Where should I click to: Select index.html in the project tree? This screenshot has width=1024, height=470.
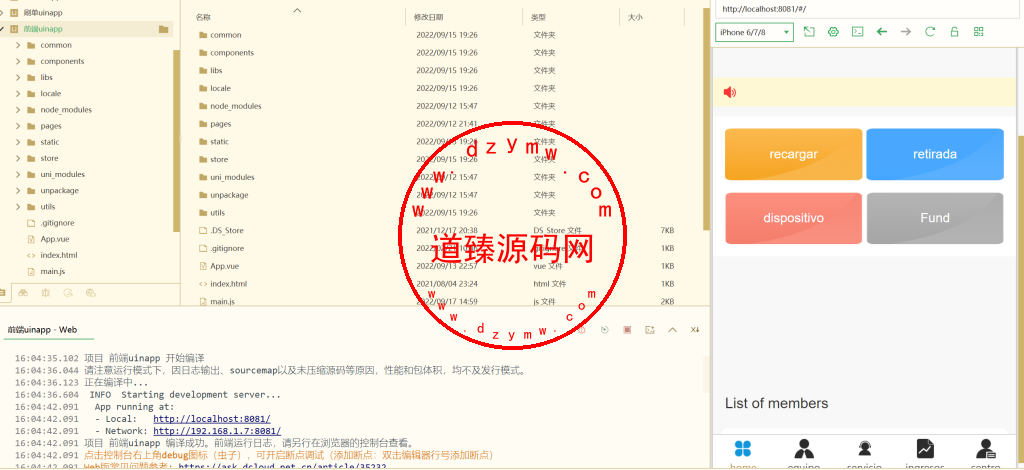click(59, 255)
